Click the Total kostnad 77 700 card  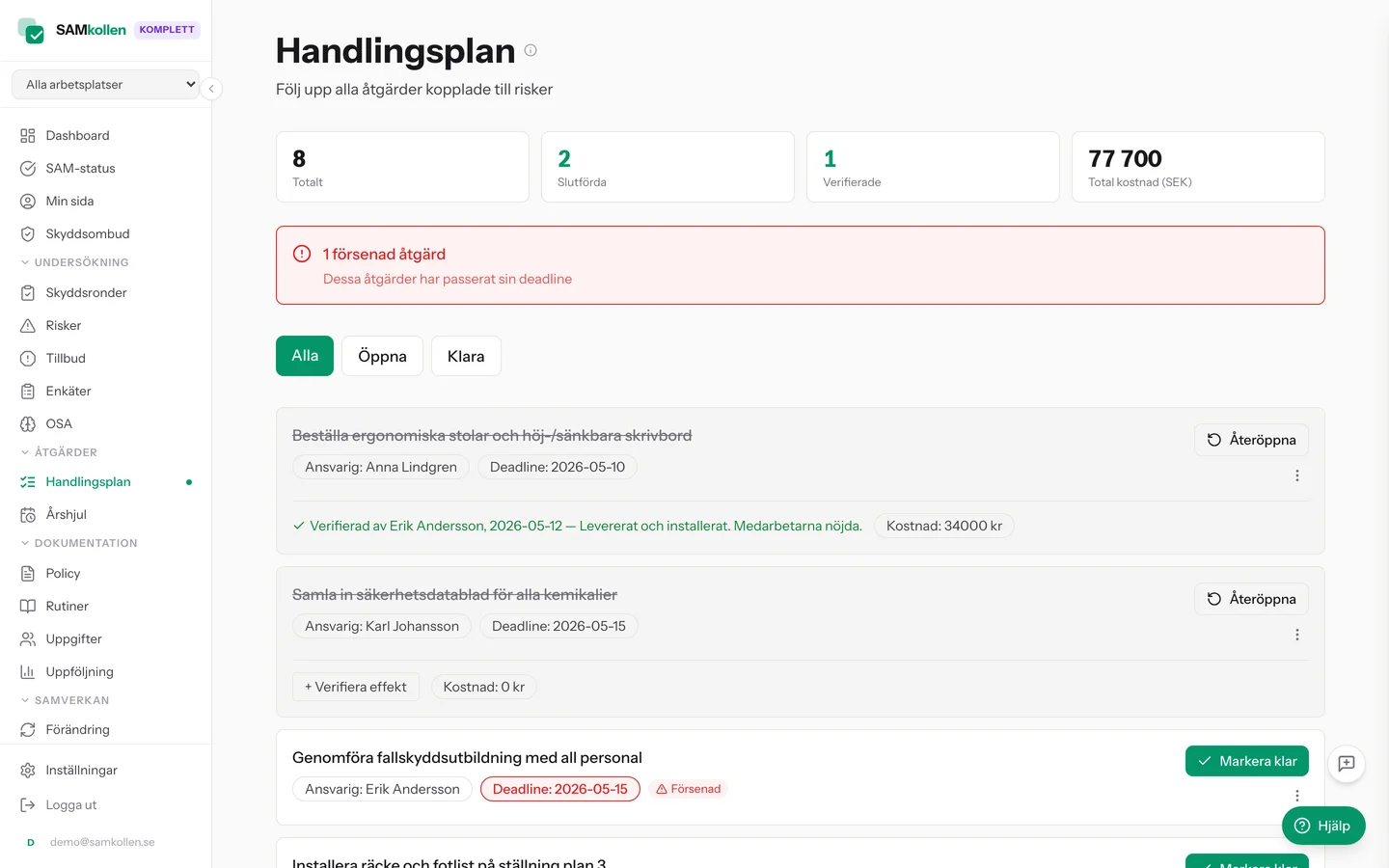(x=1198, y=167)
